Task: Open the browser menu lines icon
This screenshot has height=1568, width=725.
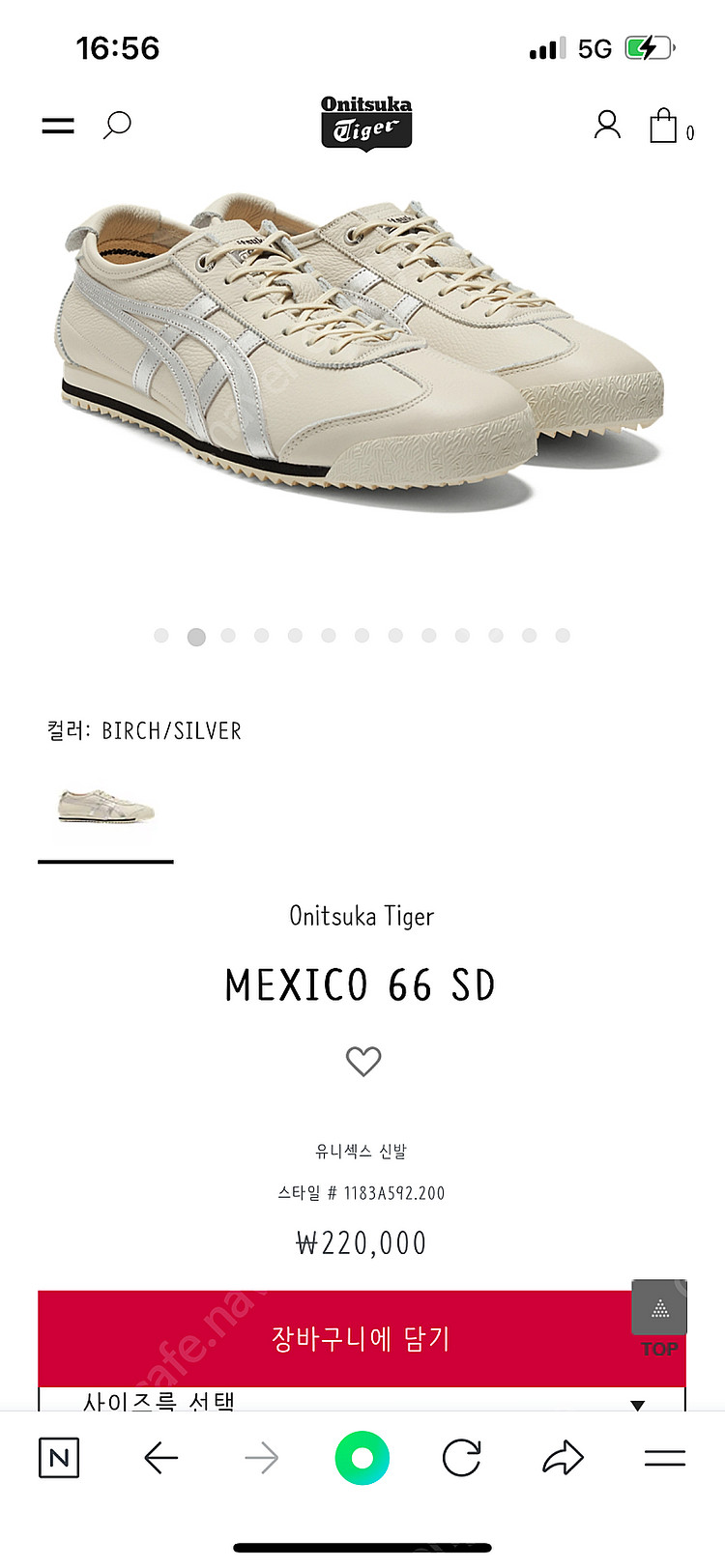Action: coord(665,1458)
